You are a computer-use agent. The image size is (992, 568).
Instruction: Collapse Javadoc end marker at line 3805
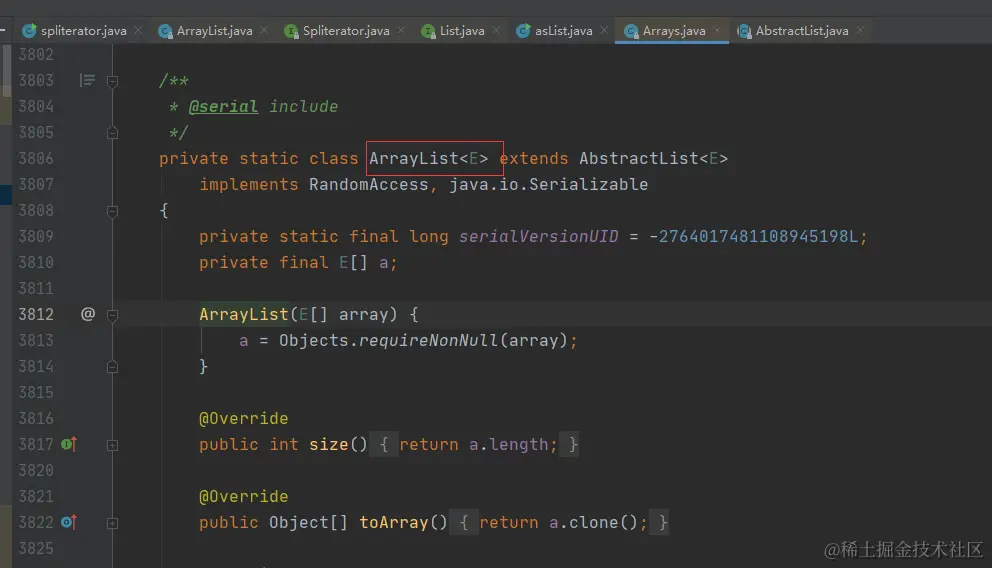tap(112, 133)
